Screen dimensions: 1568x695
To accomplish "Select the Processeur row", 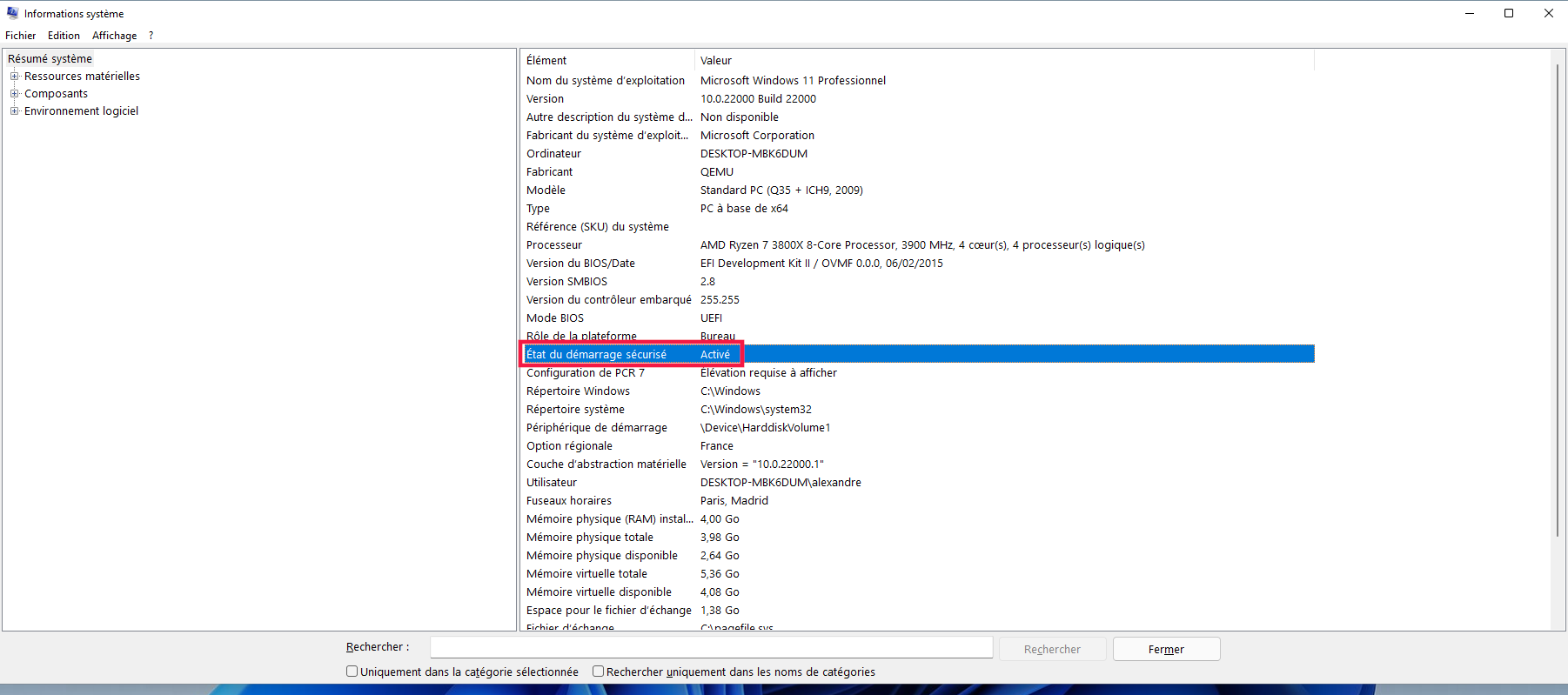I will click(x=554, y=245).
